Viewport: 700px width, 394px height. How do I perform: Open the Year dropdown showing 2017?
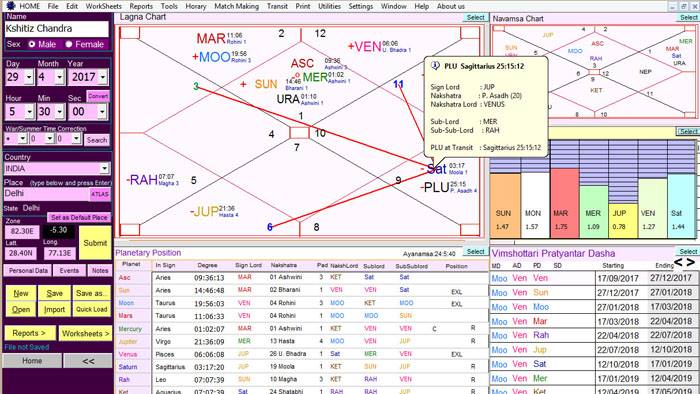(103, 77)
